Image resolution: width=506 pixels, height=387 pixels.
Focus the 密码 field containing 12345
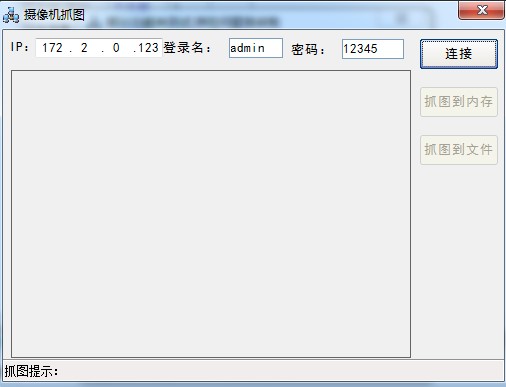(373, 49)
